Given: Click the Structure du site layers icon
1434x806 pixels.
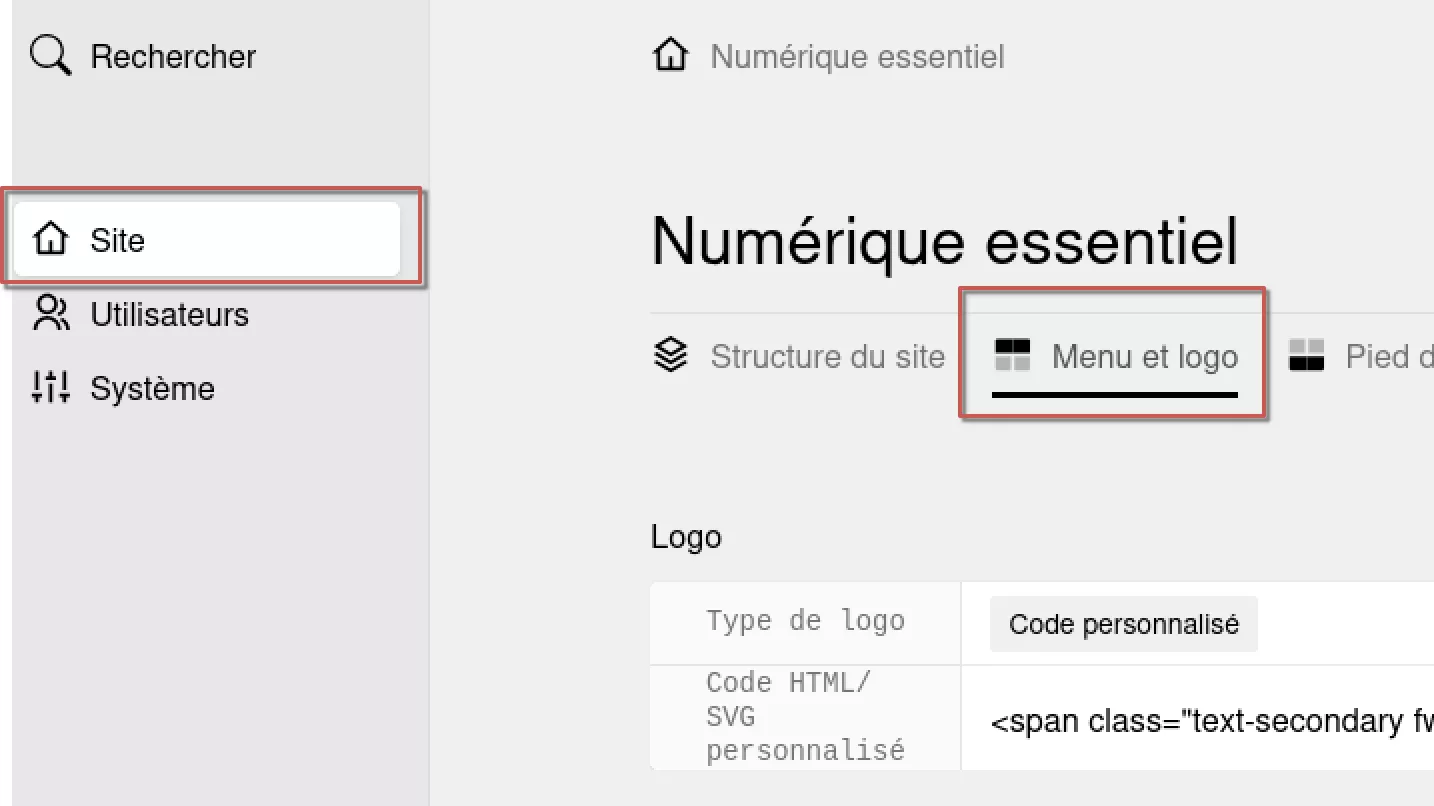Looking at the screenshot, I should tap(670, 355).
